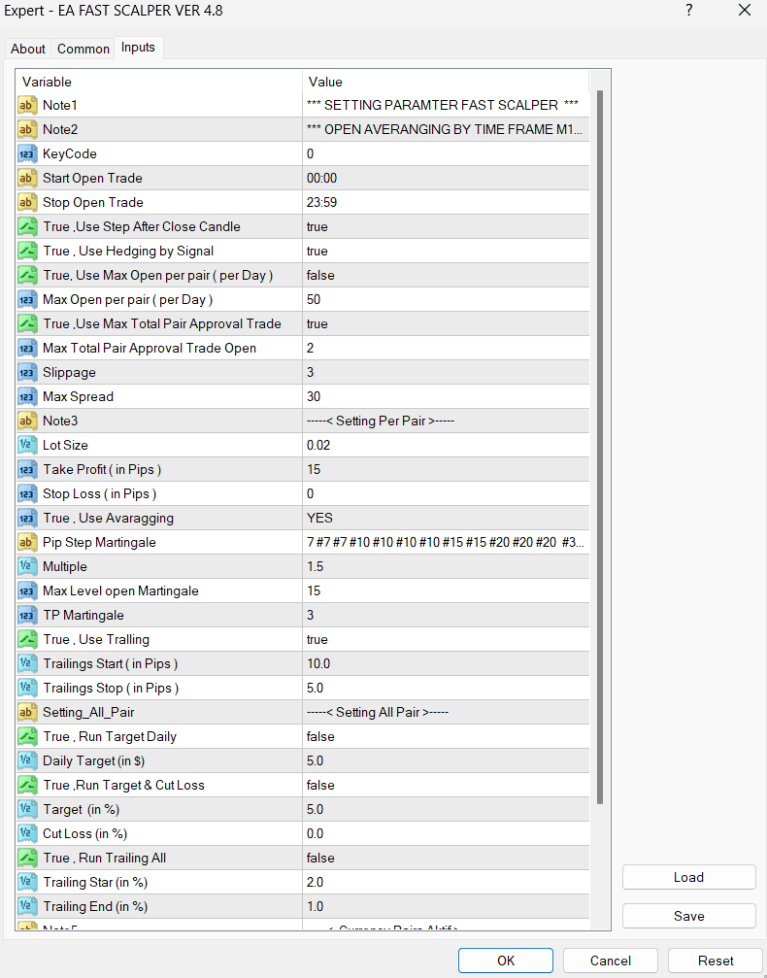Click the string icon beside Pip Step Martingale

(x=28, y=542)
